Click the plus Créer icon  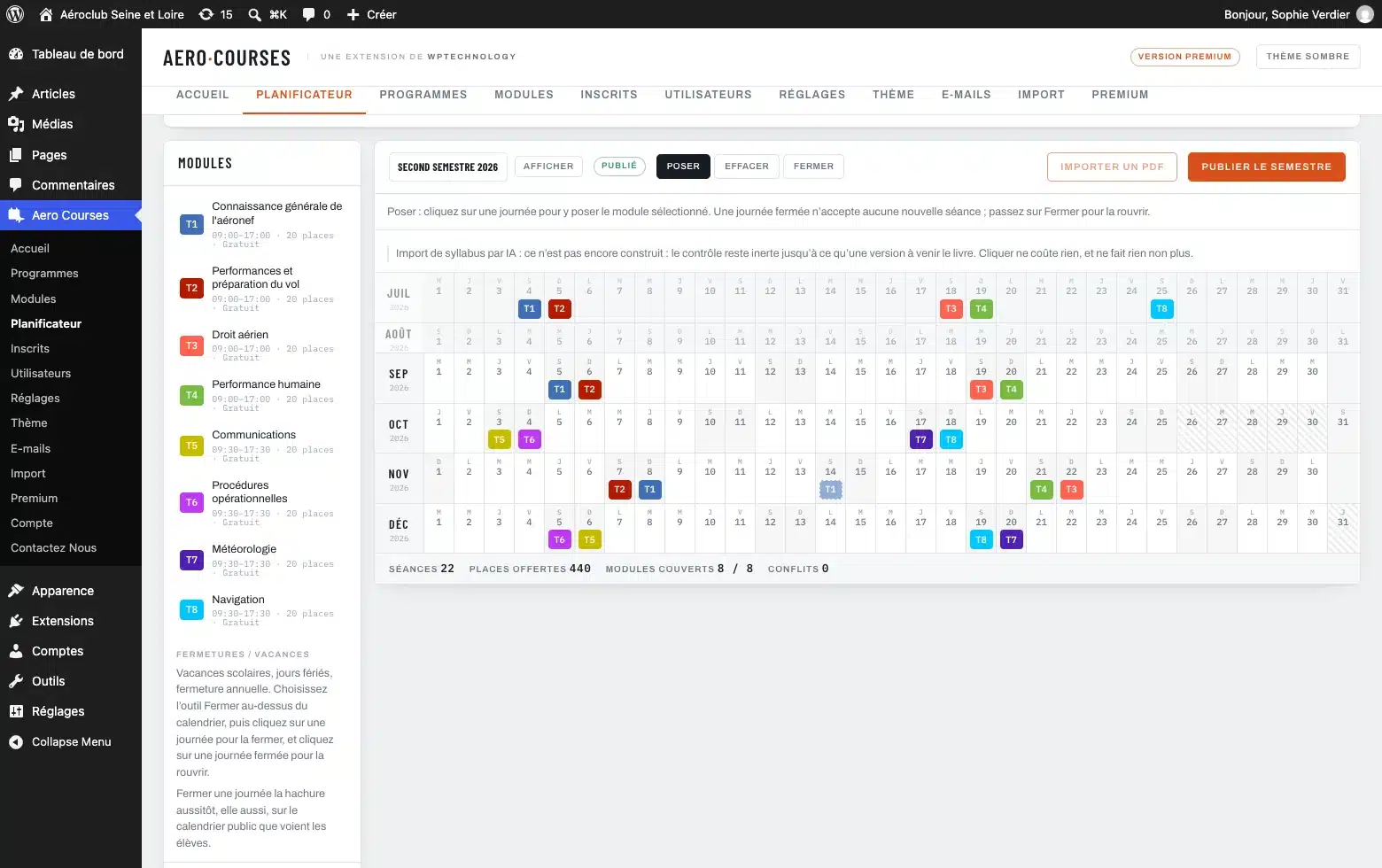click(x=353, y=14)
